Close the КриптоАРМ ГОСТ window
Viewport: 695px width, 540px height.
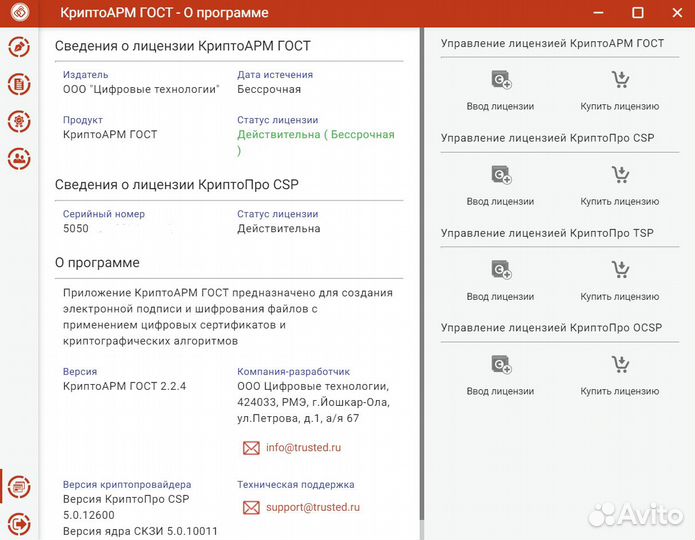(x=677, y=12)
